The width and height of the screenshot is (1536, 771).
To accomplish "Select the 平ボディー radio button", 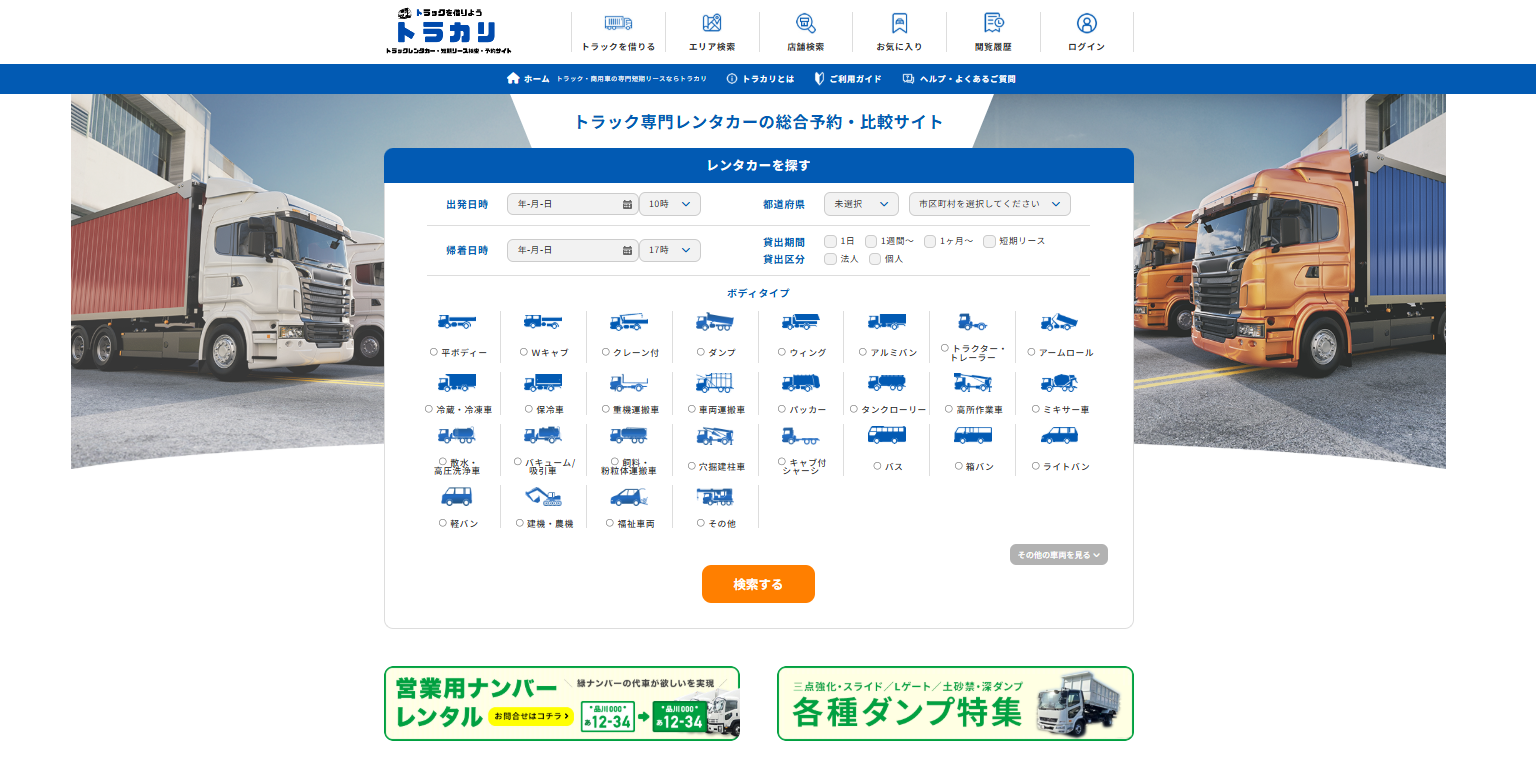I will coord(434,352).
